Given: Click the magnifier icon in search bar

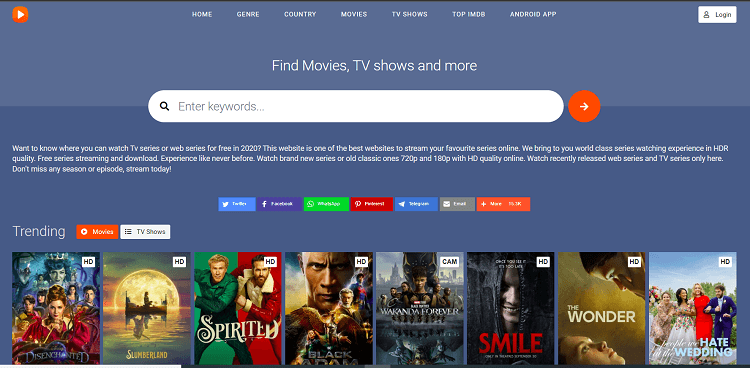Looking at the screenshot, I should (x=164, y=106).
